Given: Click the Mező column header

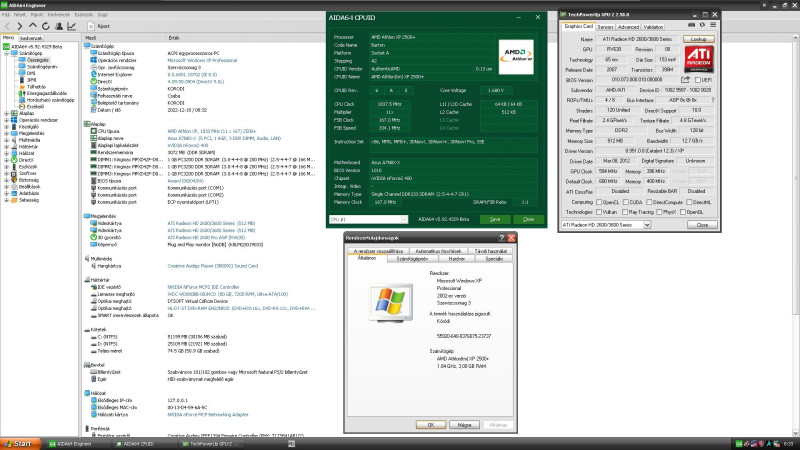Looking at the screenshot, I should (x=91, y=38).
